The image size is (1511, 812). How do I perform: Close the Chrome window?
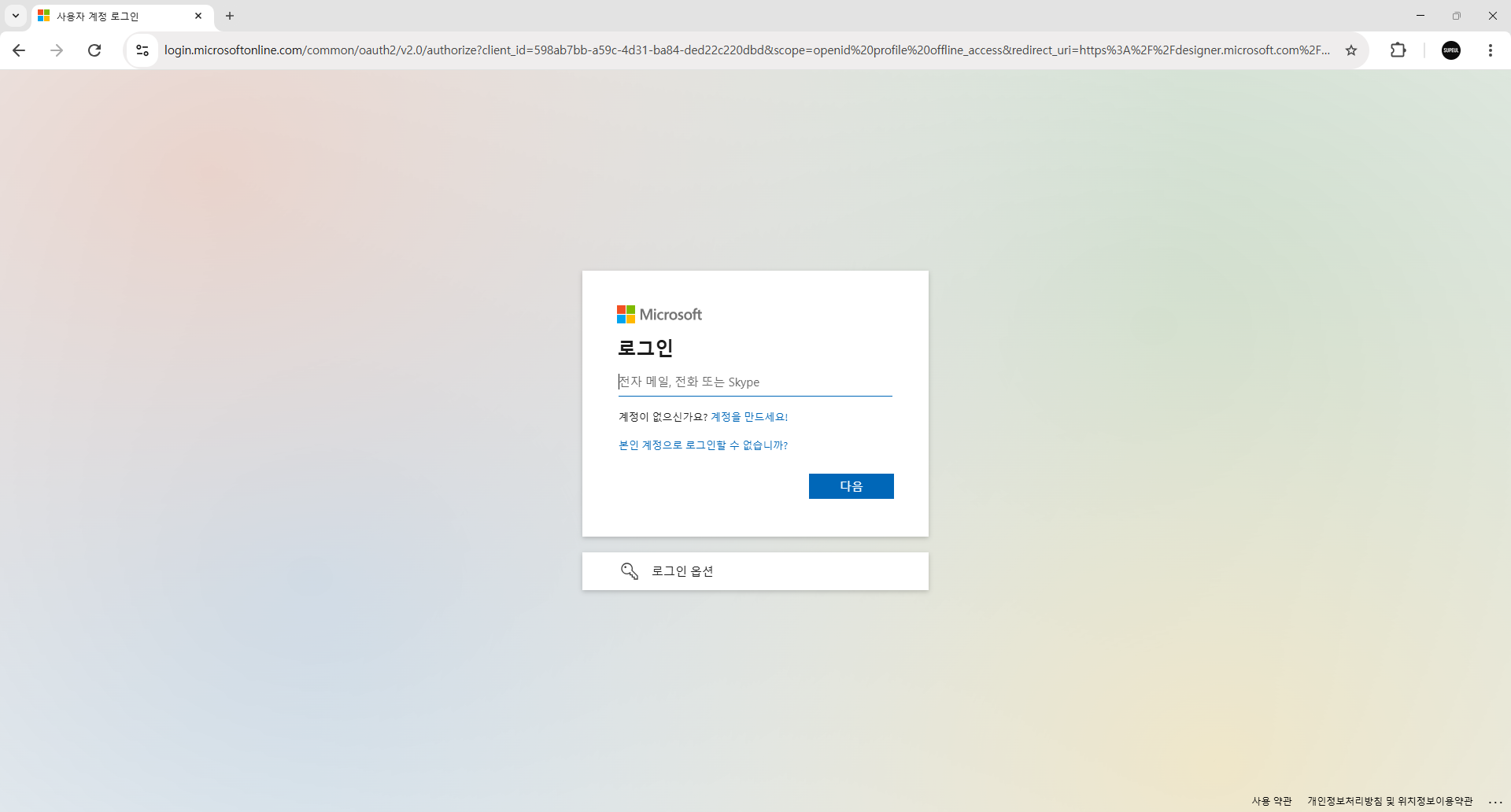coord(1493,16)
